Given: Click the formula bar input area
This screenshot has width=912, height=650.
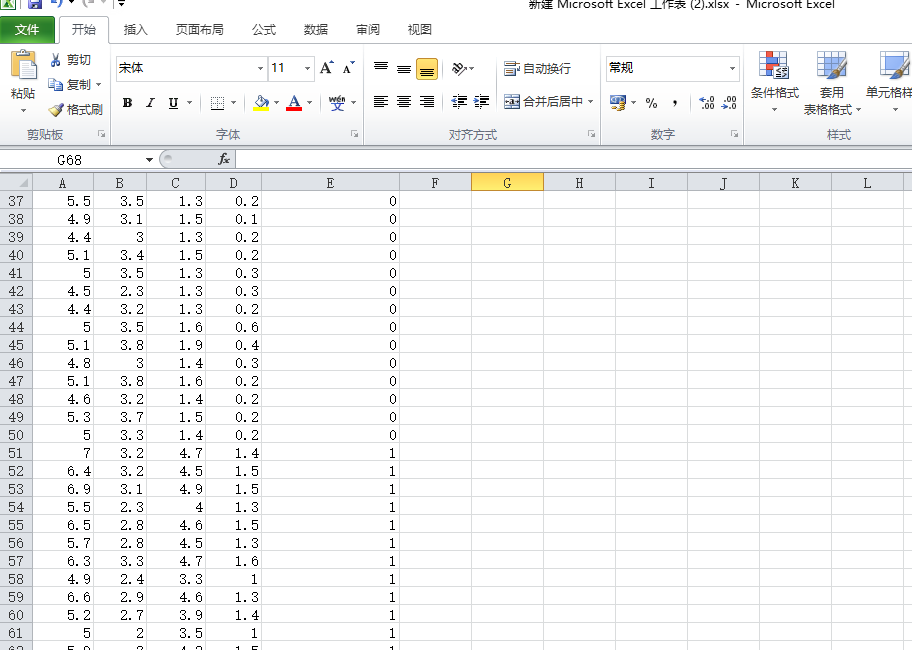Looking at the screenshot, I should click(x=573, y=159).
